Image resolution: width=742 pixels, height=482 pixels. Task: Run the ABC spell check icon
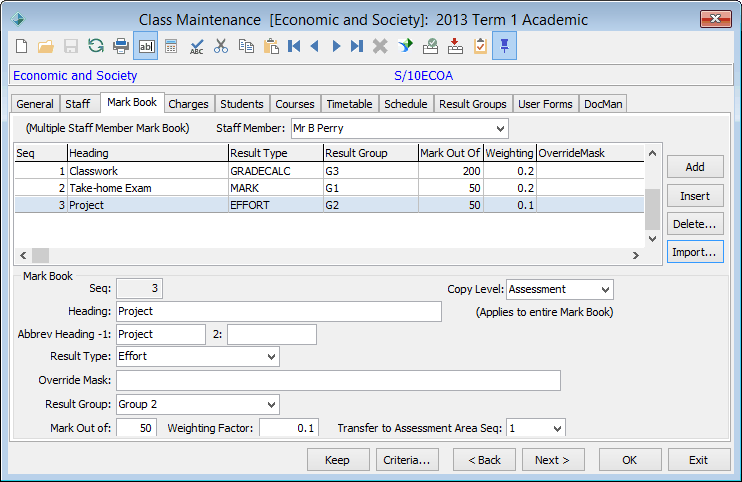pos(196,46)
